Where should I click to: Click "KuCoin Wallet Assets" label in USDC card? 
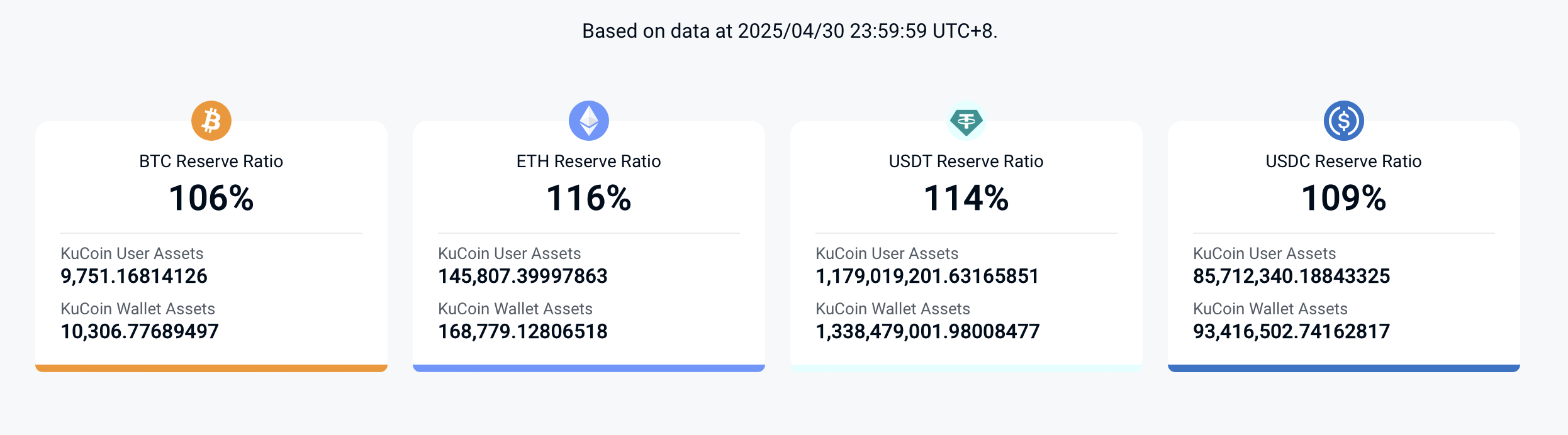point(1270,309)
